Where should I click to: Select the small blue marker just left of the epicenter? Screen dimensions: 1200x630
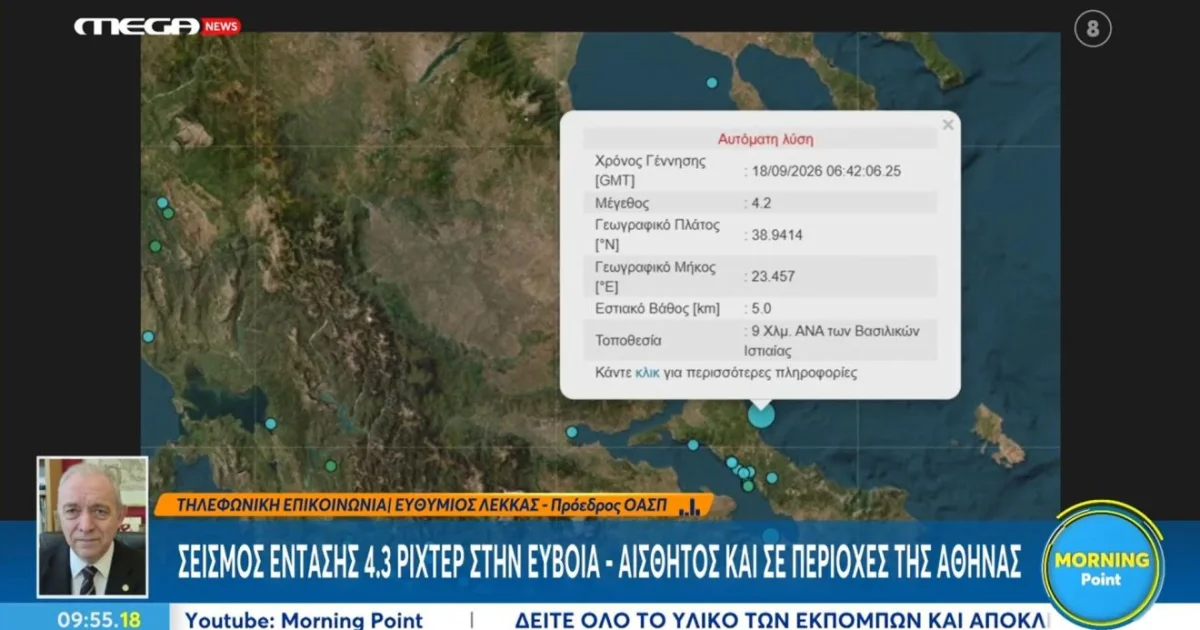tap(693, 445)
